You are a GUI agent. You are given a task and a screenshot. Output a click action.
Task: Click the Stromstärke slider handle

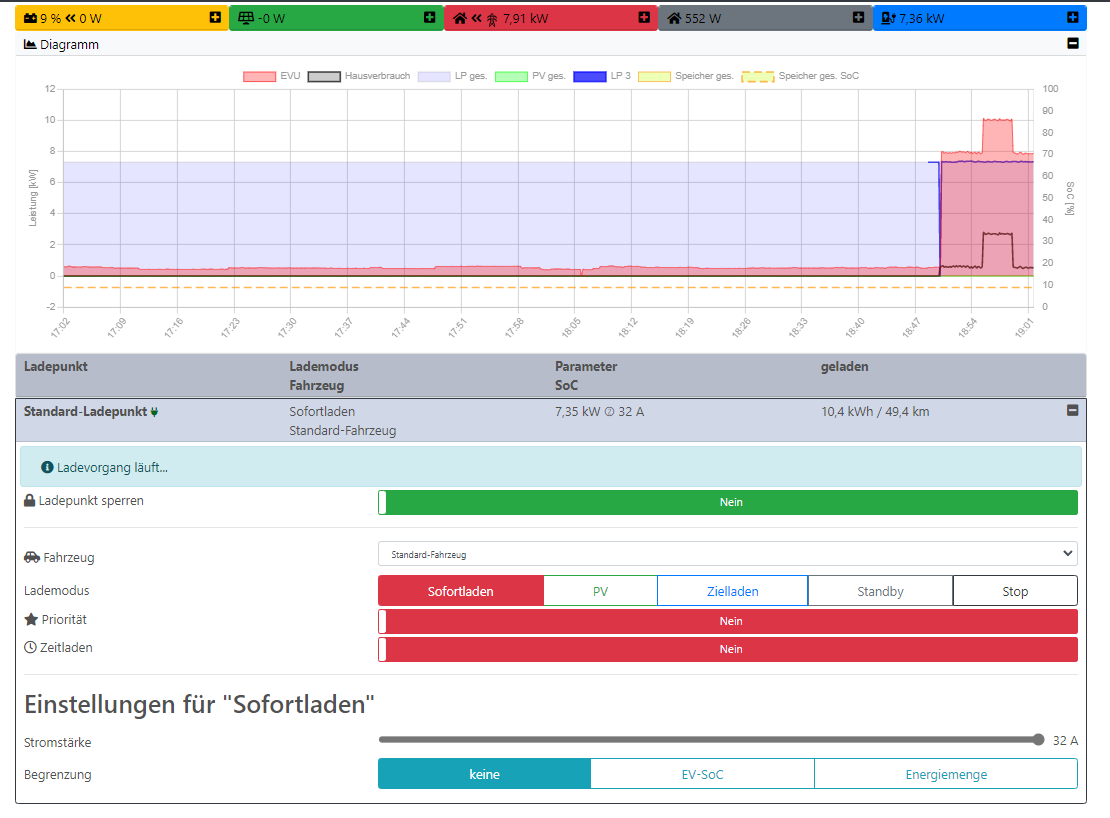(1038, 740)
